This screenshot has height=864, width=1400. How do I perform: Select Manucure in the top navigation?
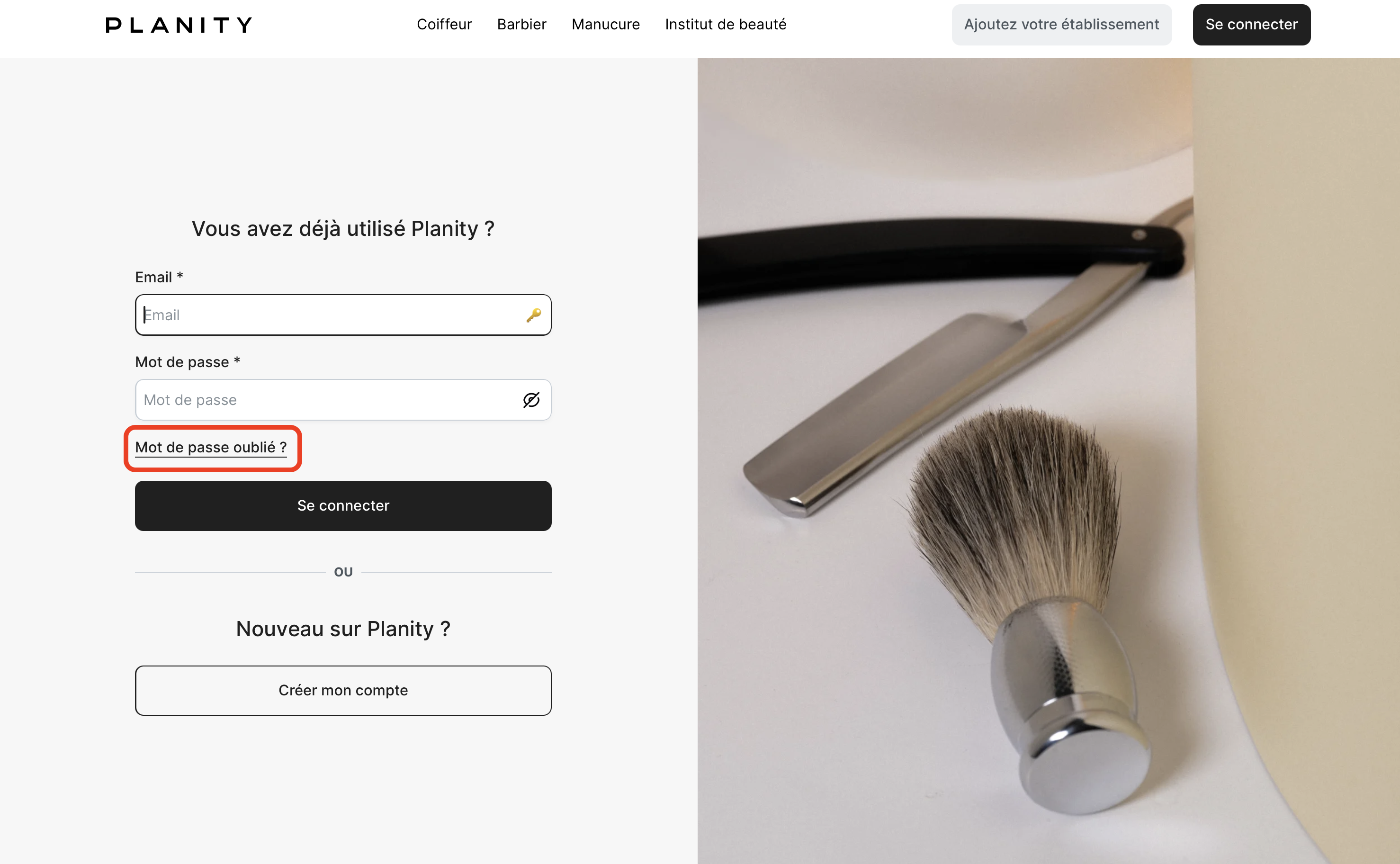click(605, 25)
